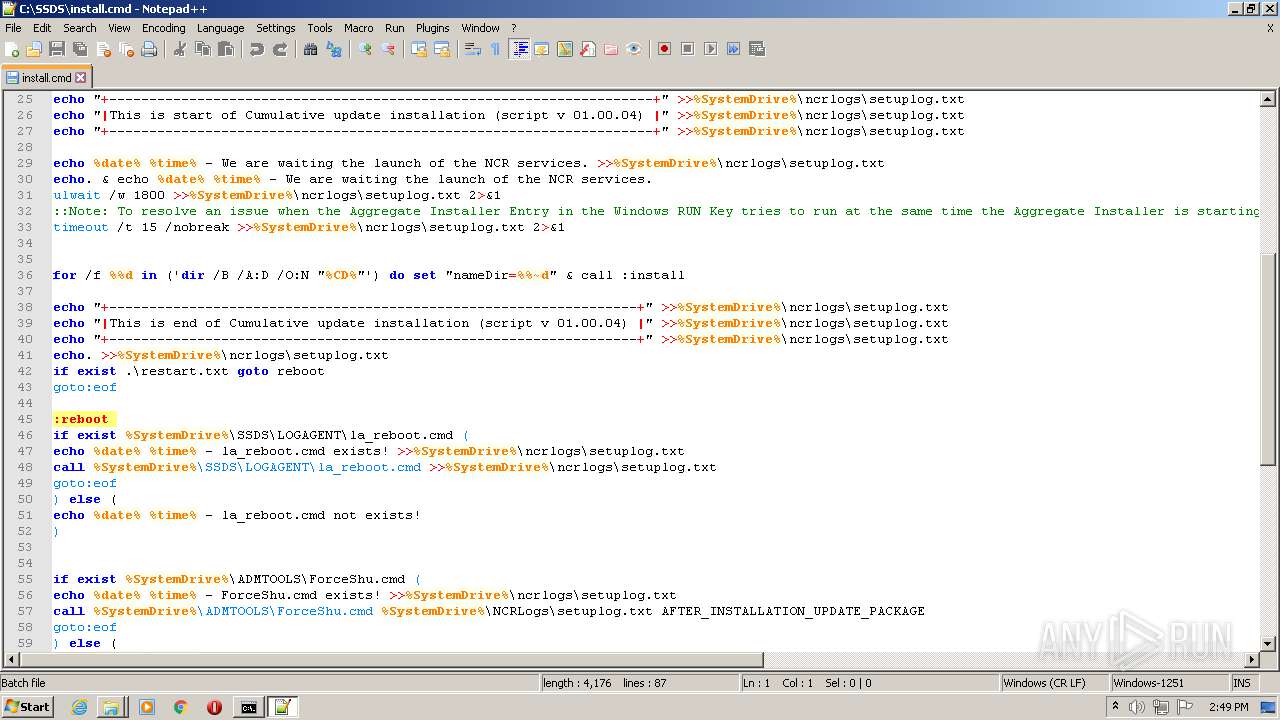Click the taskbar volume speaker icon
The width and height of the screenshot is (1280, 720).
point(1136,707)
